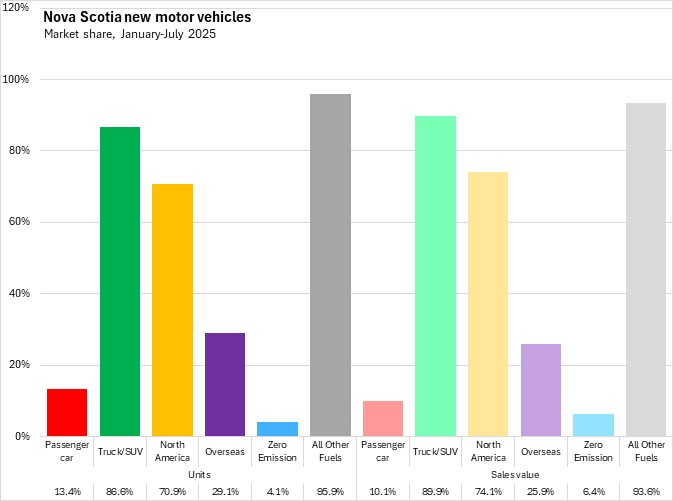Select the dark purple Overseas units bar
This screenshot has width=673, height=501.
tap(225, 384)
